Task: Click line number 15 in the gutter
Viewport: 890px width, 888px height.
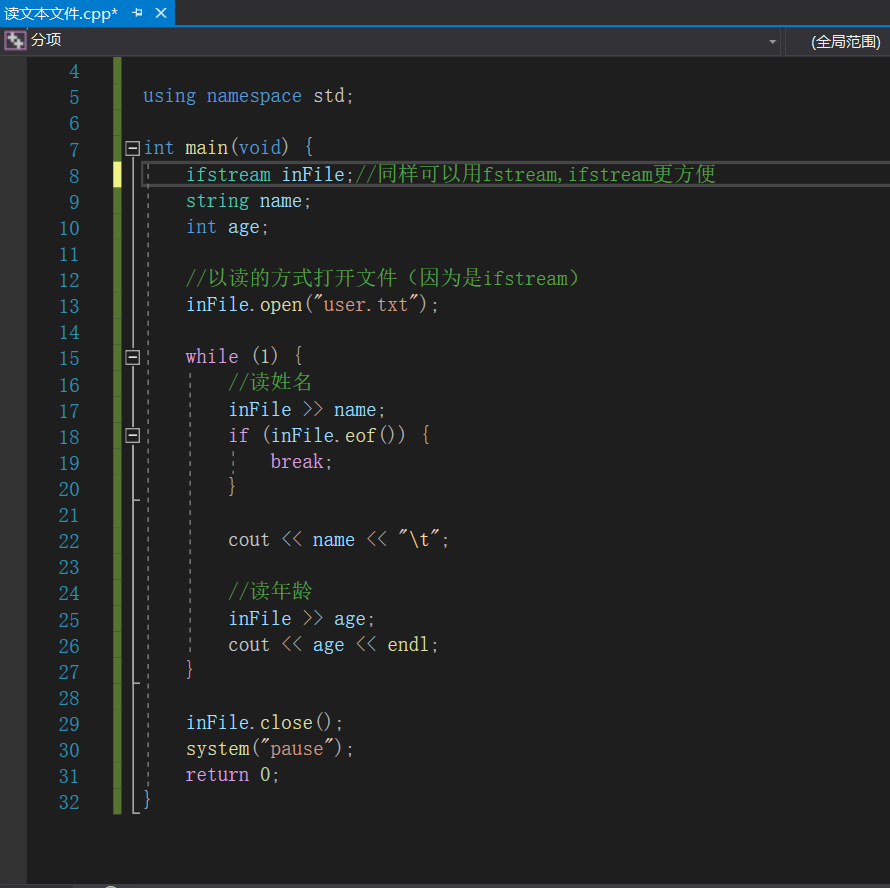Action: coord(69,358)
